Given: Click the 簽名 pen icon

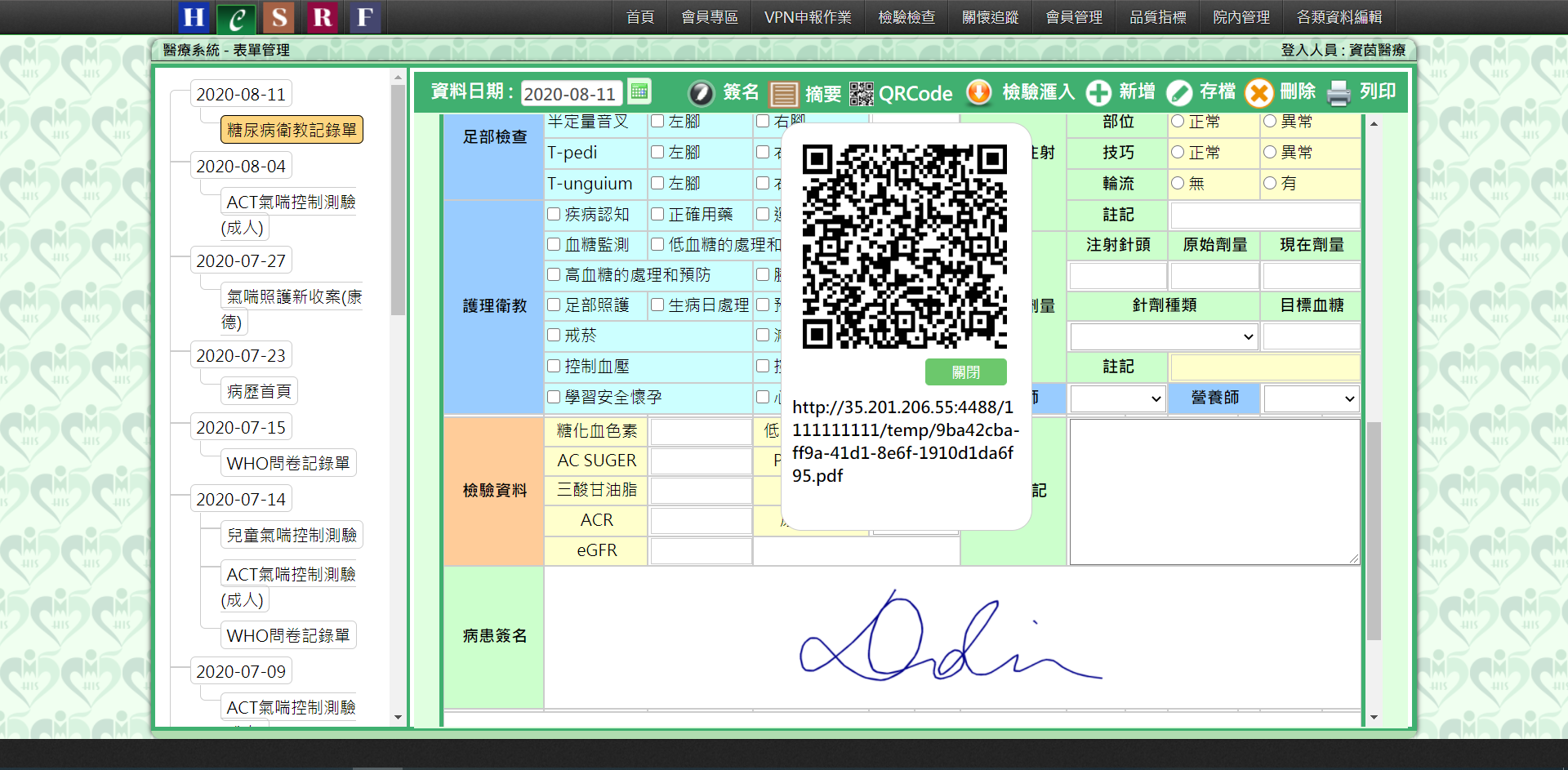Looking at the screenshot, I should pyautogui.click(x=701, y=93).
